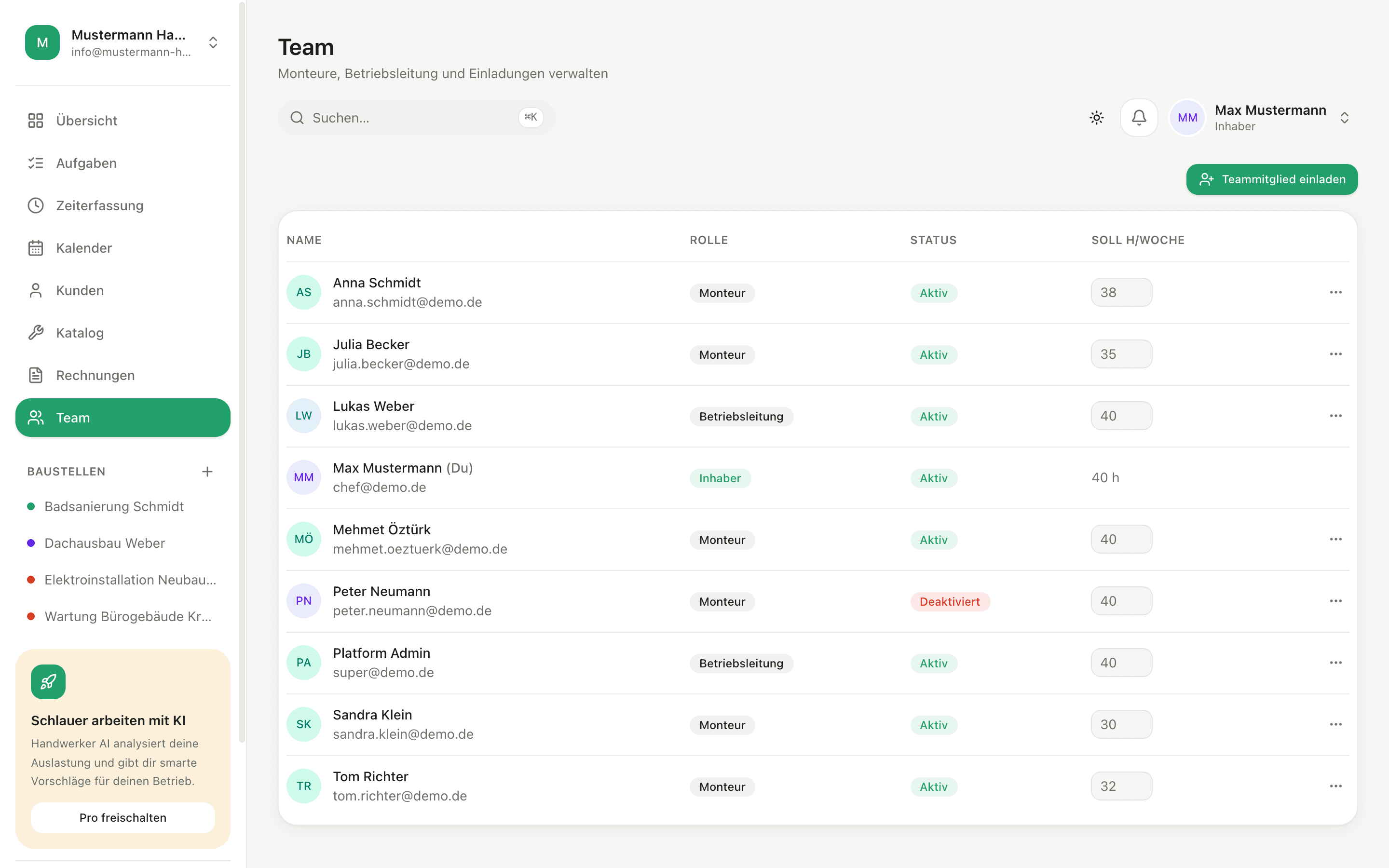The width and height of the screenshot is (1389, 868).
Task: Open Katalog in sidebar
Action: tap(123, 333)
